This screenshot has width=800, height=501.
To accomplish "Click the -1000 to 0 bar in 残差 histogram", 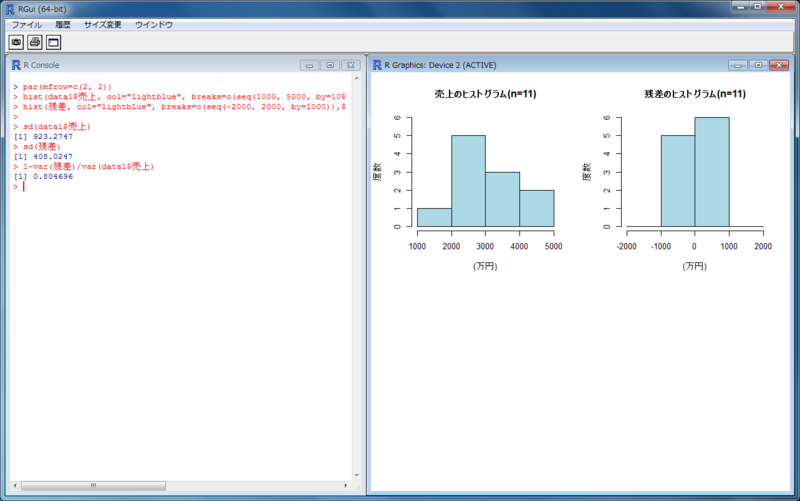I will [x=678, y=181].
